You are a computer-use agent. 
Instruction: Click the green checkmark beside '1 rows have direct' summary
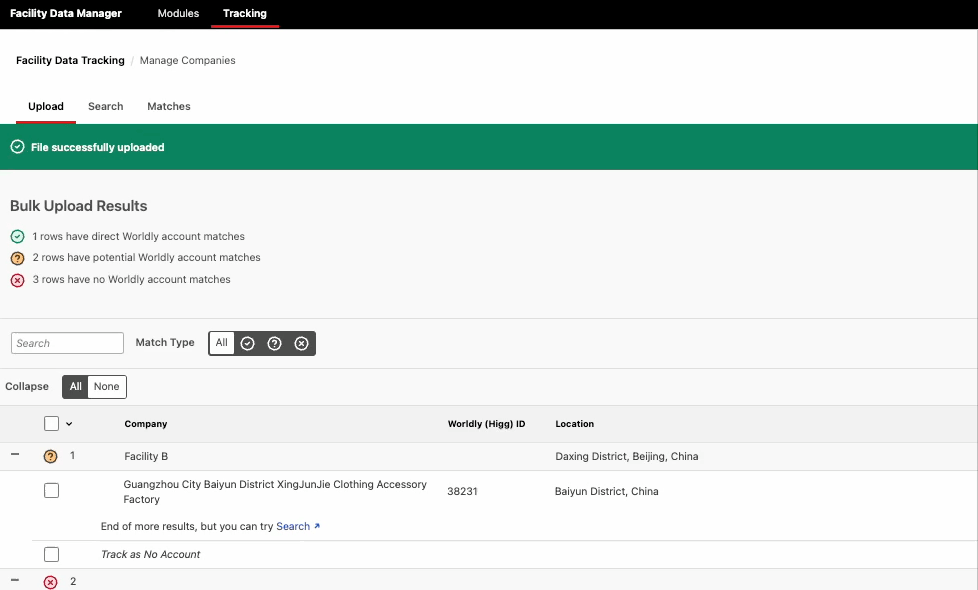click(x=17, y=237)
